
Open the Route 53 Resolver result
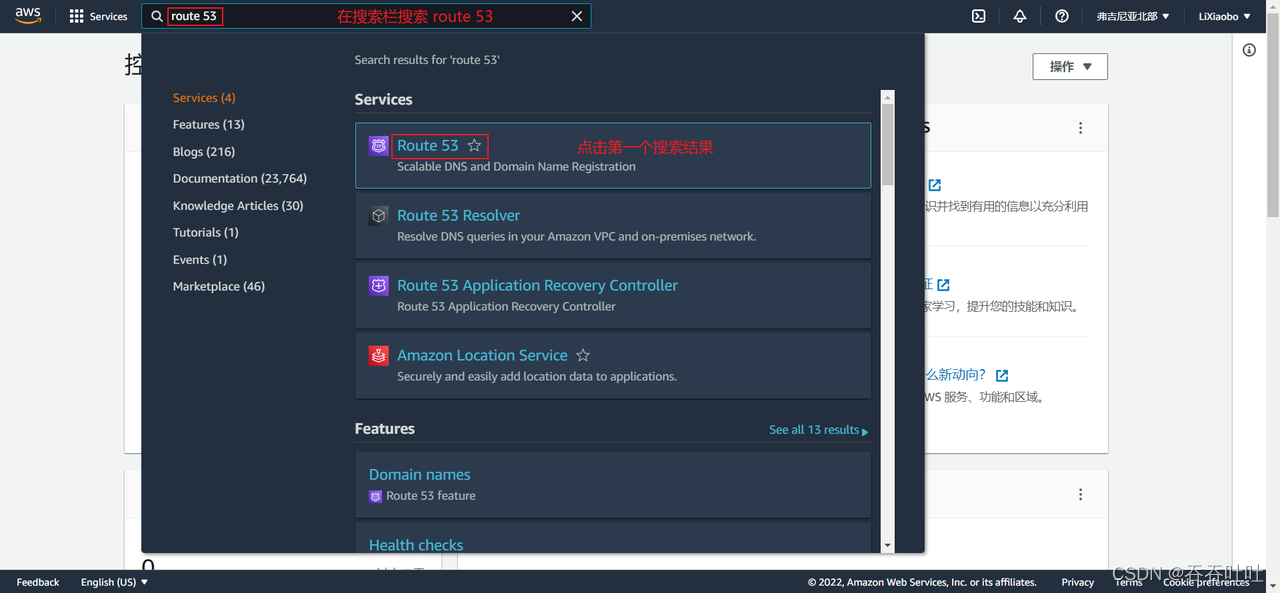click(x=458, y=215)
